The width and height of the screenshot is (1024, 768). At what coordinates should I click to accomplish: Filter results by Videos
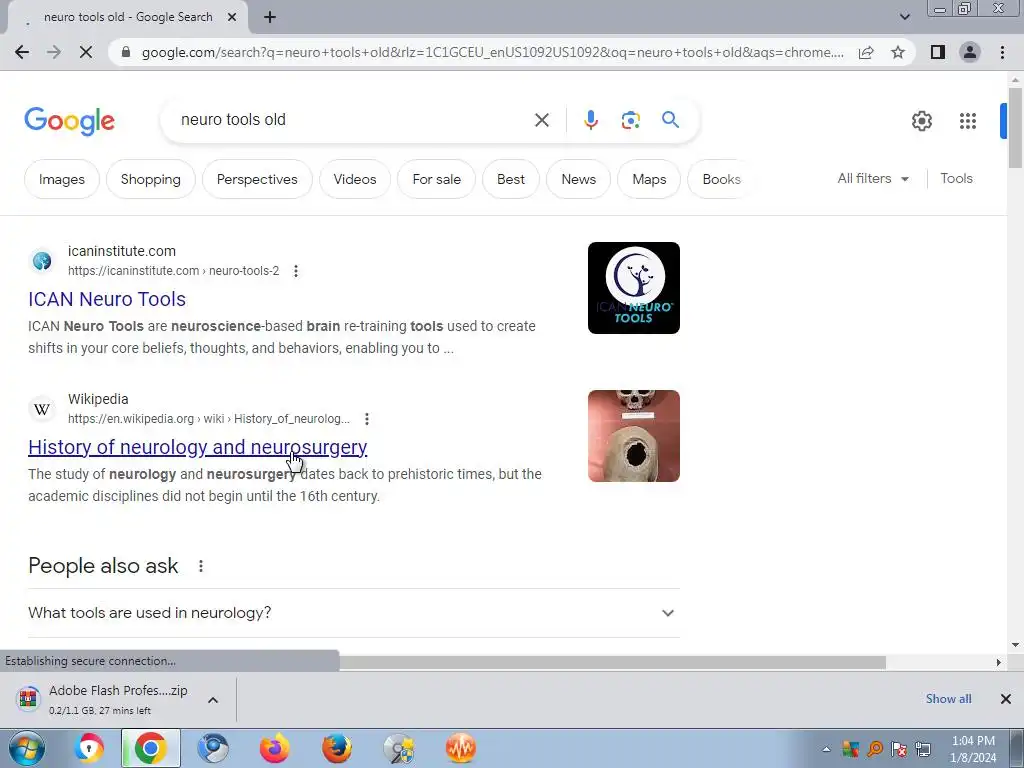[355, 179]
